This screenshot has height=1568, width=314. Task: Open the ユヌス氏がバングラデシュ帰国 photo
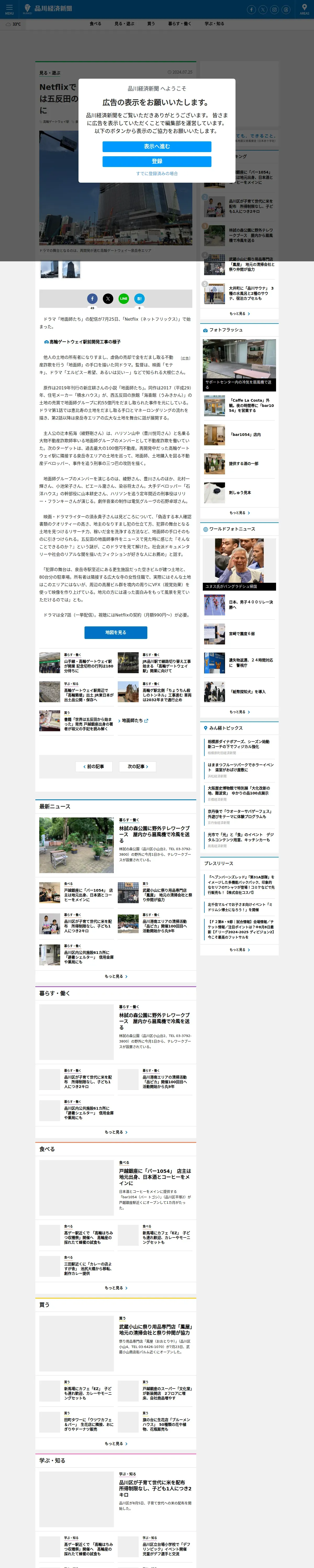[239, 564]
